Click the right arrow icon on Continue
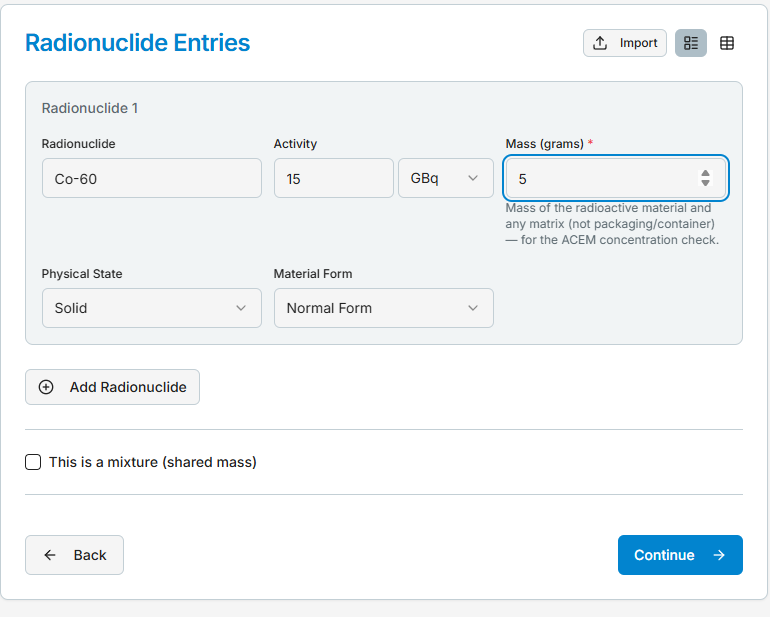 point(719,555)
